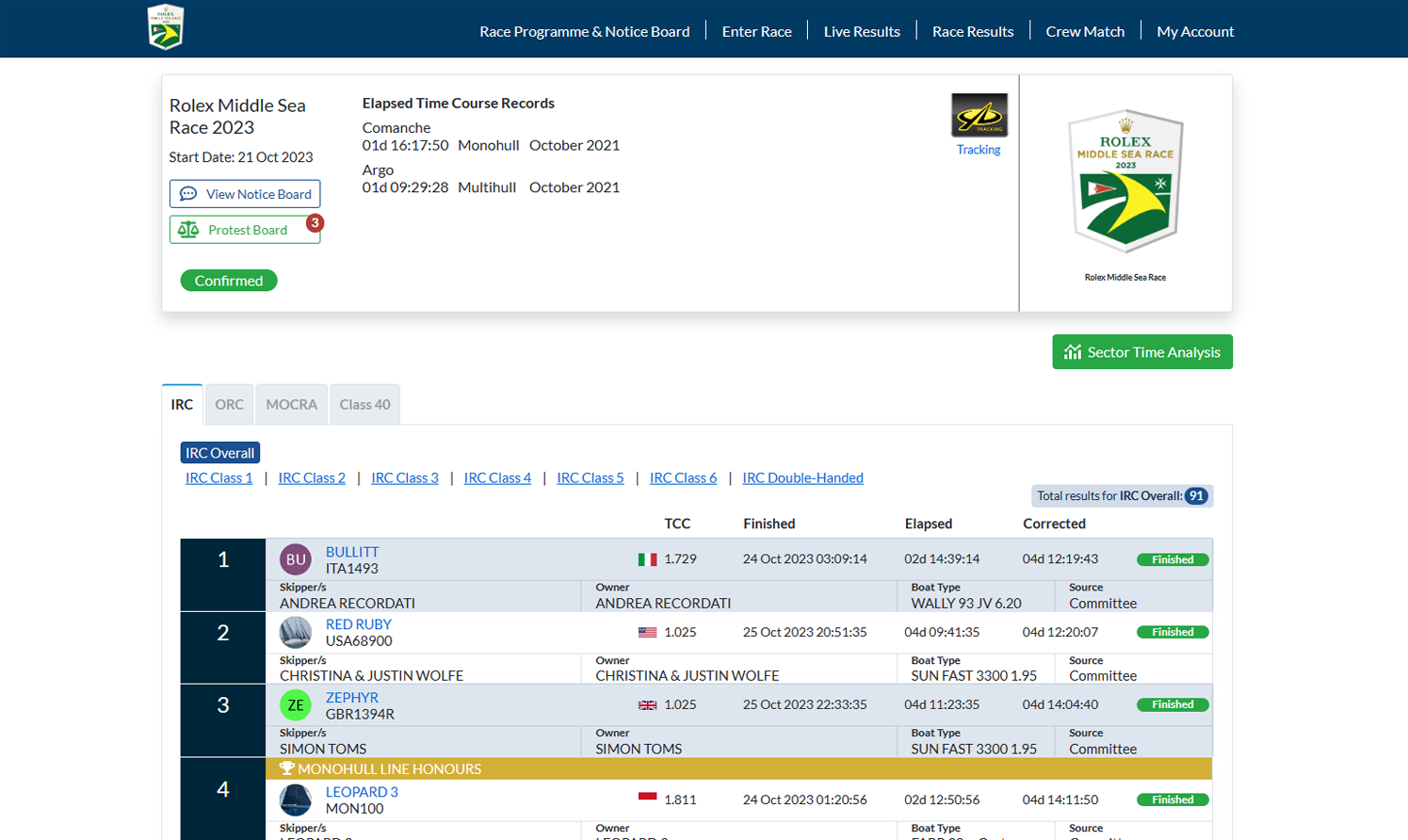Click Bullitt corrected time 04d 12:19:43
Image resolution: width=1408 pixels, height=840 pixels.
tap(1060, 559)
